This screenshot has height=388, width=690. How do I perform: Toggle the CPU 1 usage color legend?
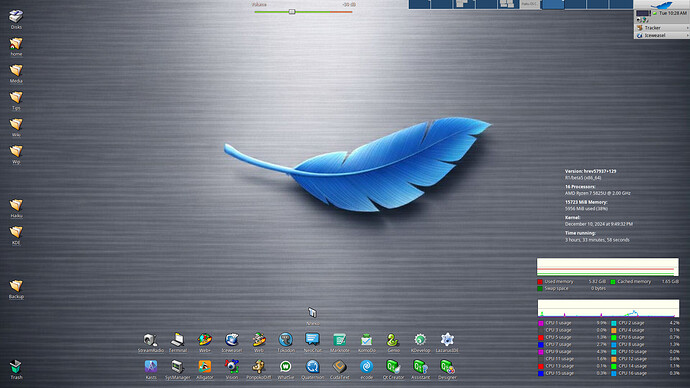point(541,323)
